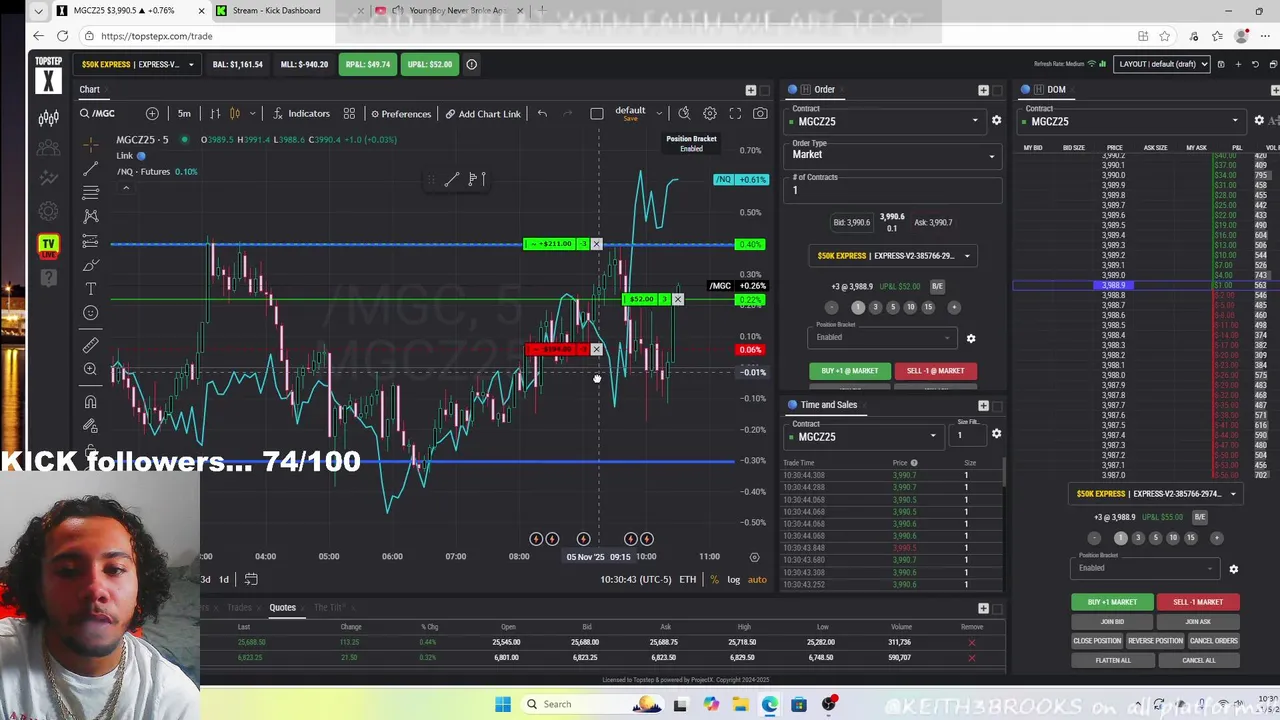Select the zoom-in magnifier tool
1280x720 pixels.
click(90, 370)
